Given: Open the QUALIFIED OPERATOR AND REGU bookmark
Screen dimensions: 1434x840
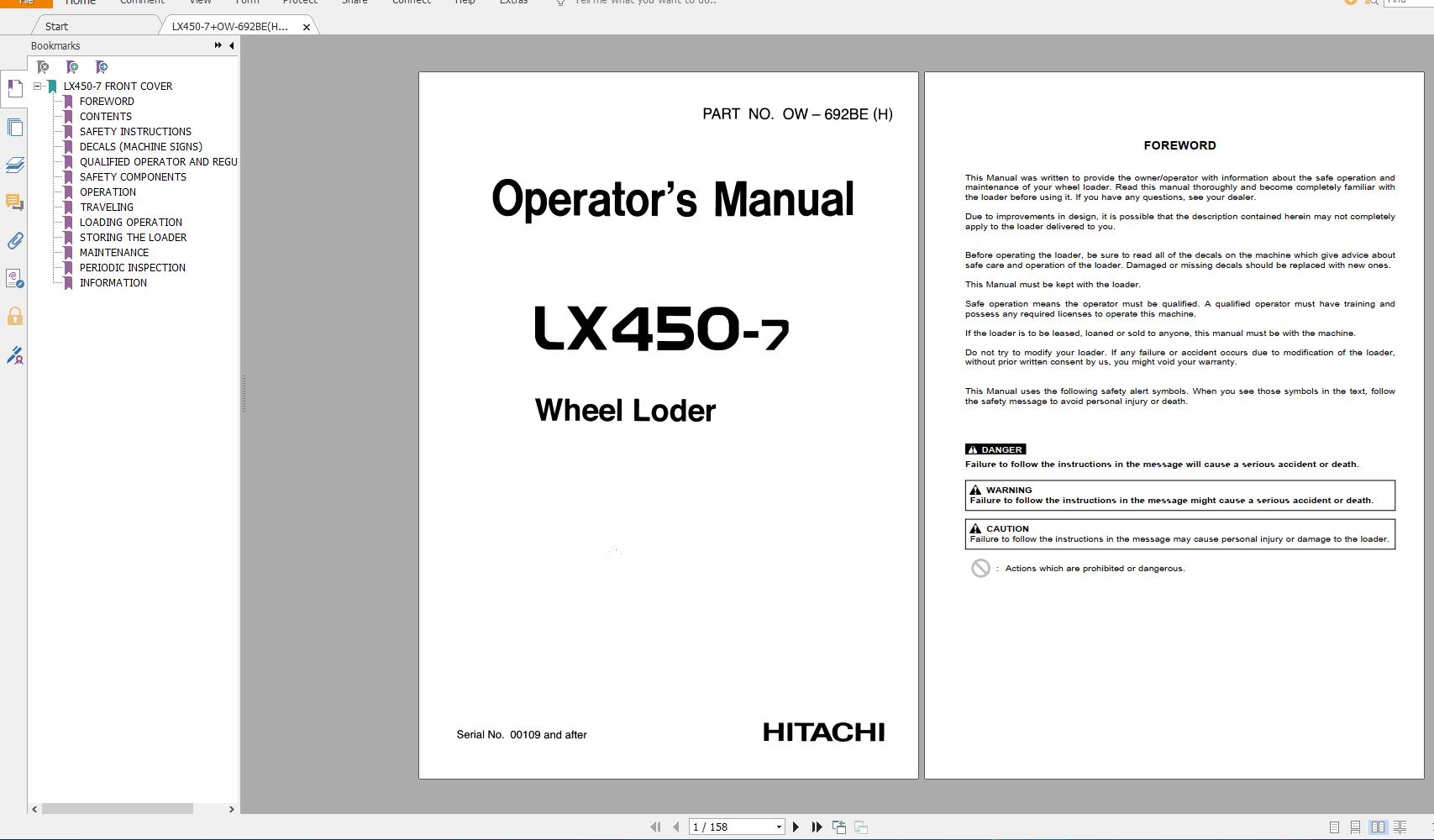Looking at the screenshot, I should point(158,161).
